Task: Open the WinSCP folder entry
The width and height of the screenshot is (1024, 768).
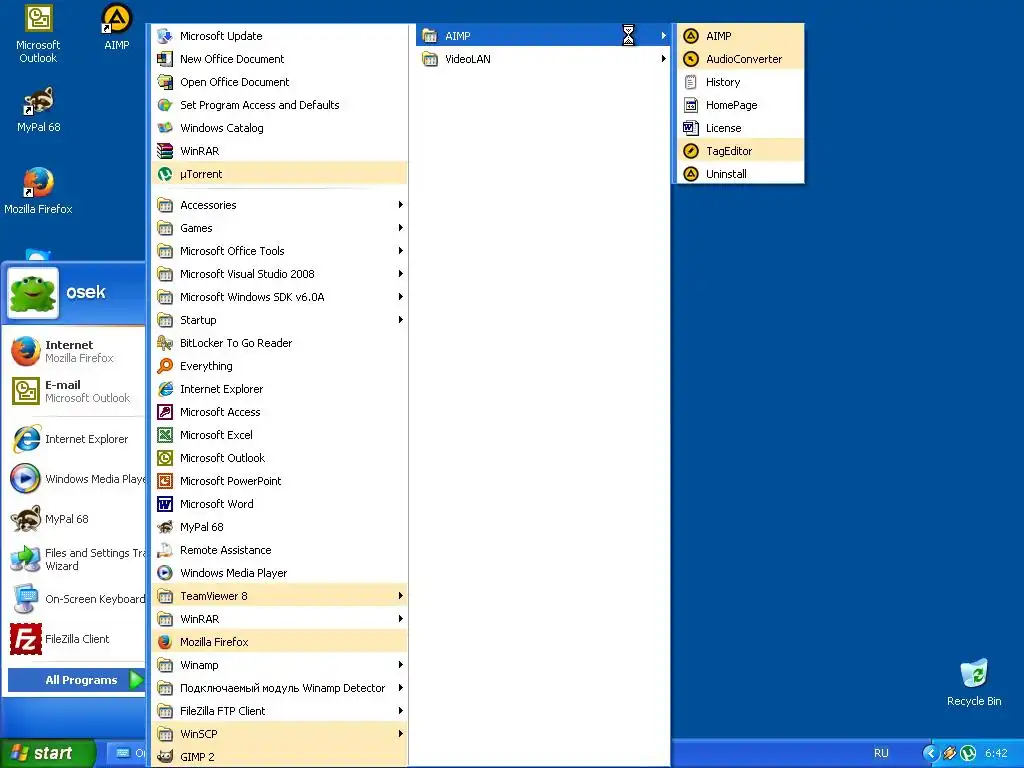Action: coord(280,734)
